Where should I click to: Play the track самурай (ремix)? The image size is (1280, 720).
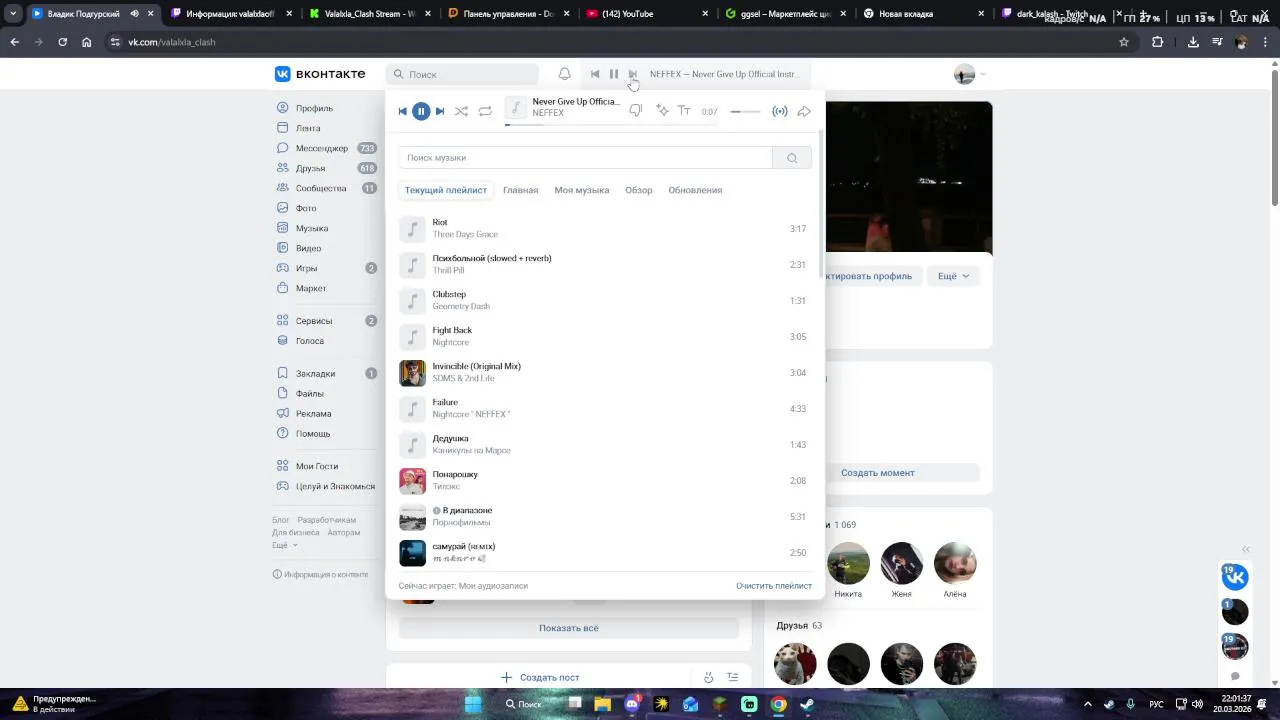pyautogui.click(x=605, y=553)
